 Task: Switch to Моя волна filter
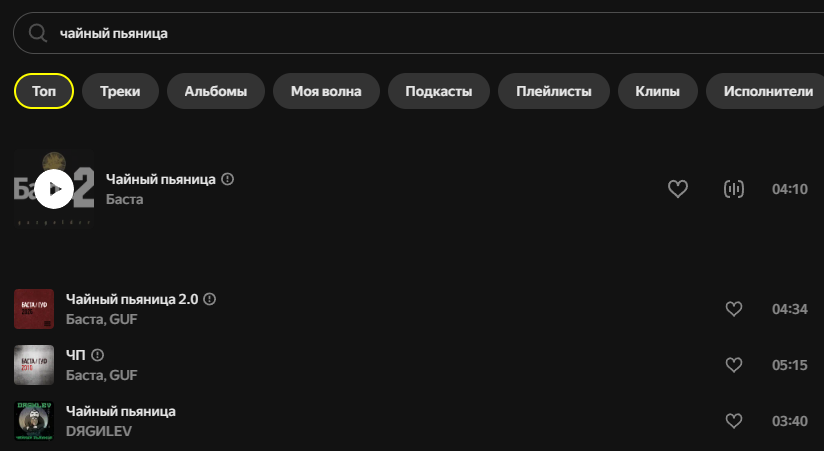(326, 91)
